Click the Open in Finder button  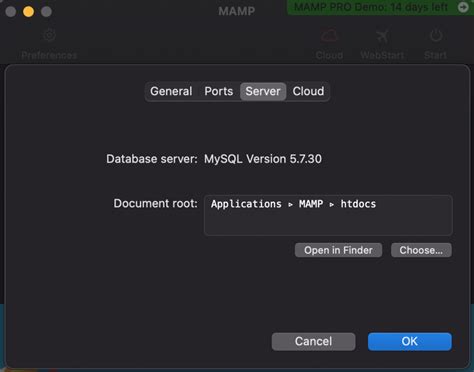tap(338, 250)
